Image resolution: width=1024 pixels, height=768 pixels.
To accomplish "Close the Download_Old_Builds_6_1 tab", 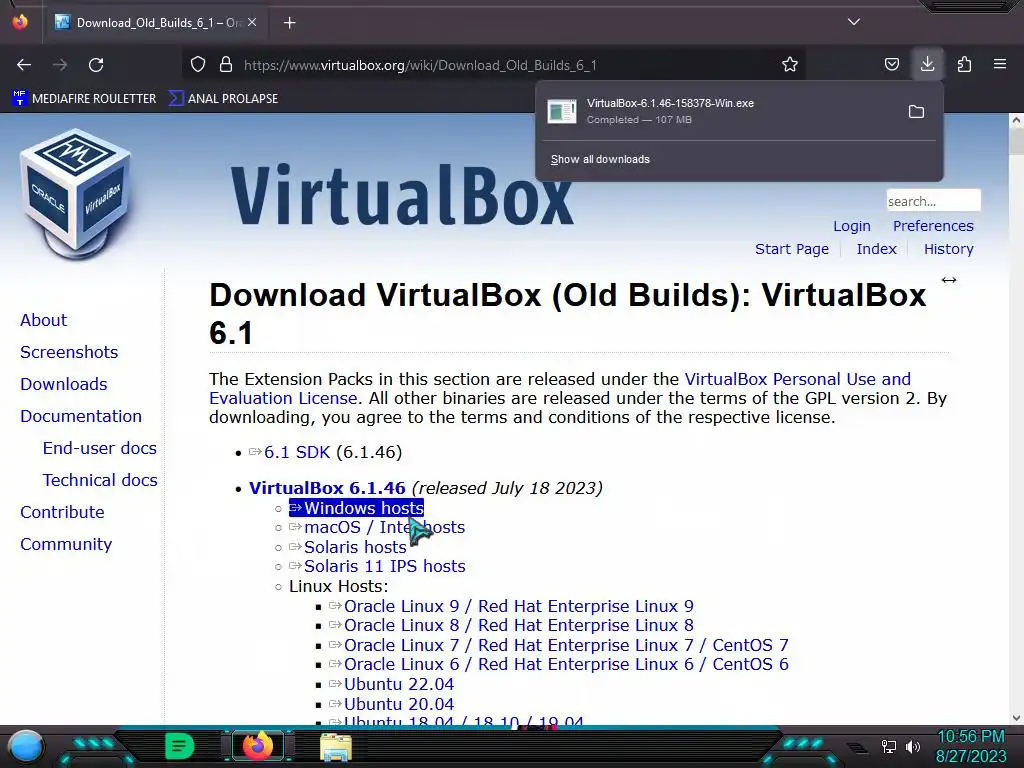I will point(252,22).
